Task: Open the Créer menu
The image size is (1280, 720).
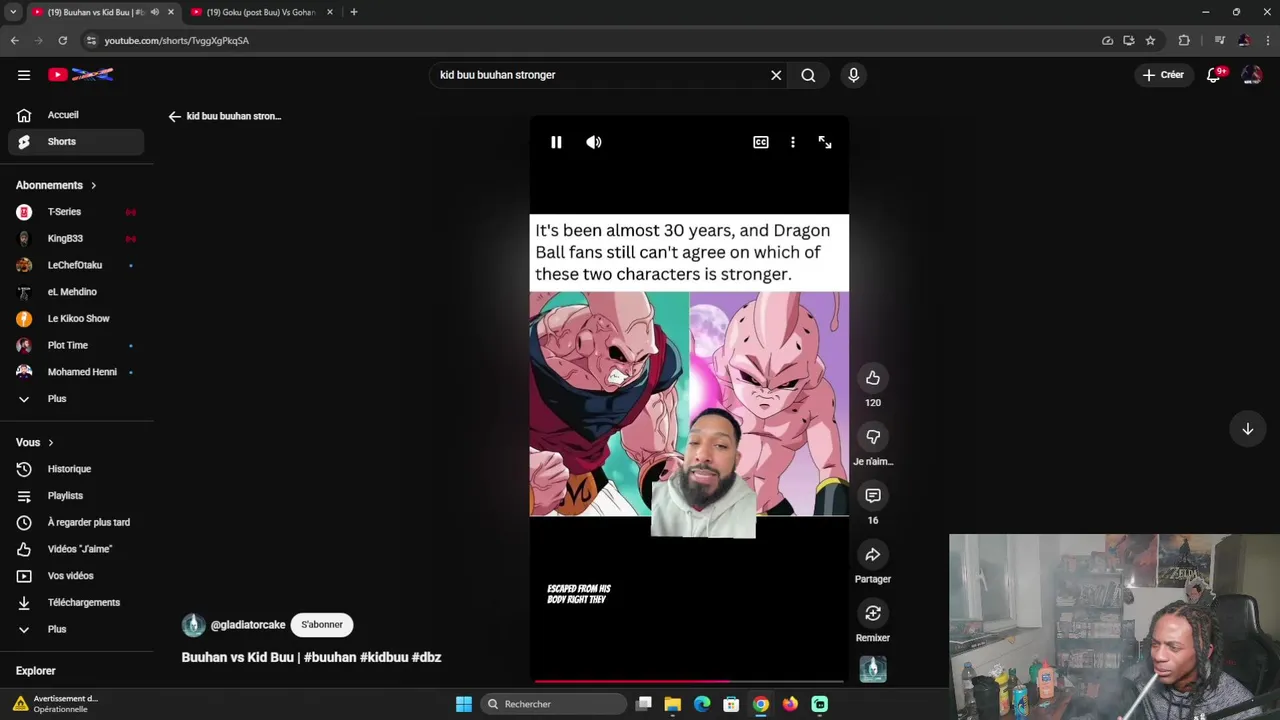Action: tap(1163, 75)
